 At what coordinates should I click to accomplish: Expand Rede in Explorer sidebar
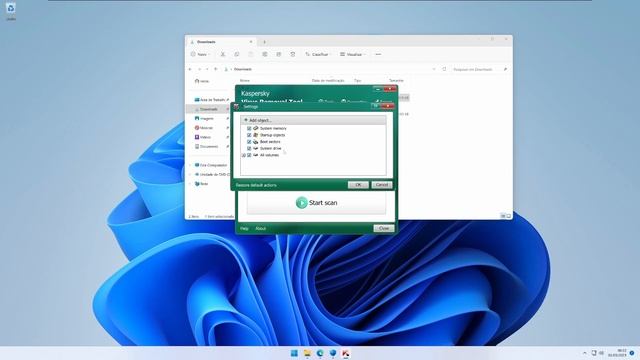click(190, 184)
